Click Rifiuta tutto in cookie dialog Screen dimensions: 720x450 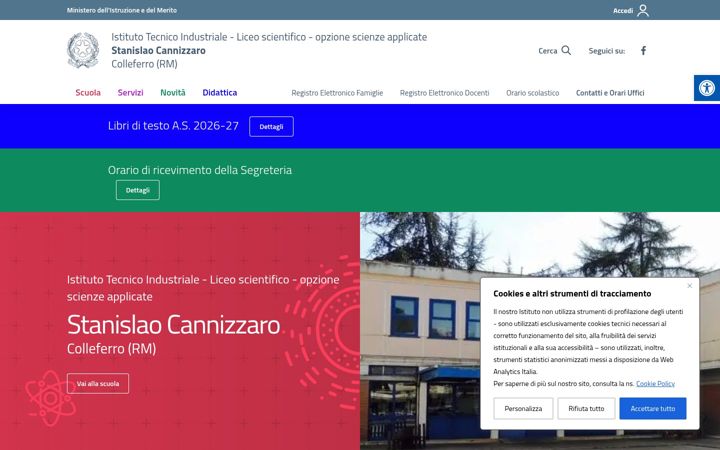586,408
